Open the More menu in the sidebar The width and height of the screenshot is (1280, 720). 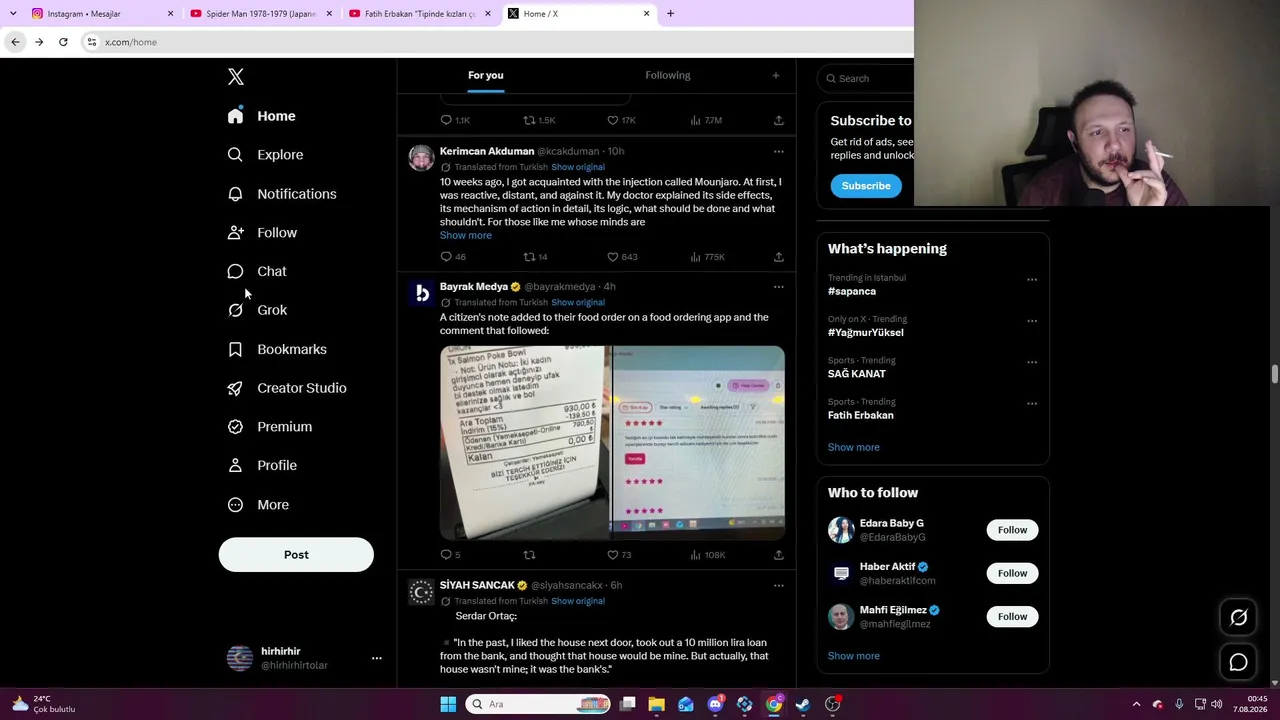point(258,505)
